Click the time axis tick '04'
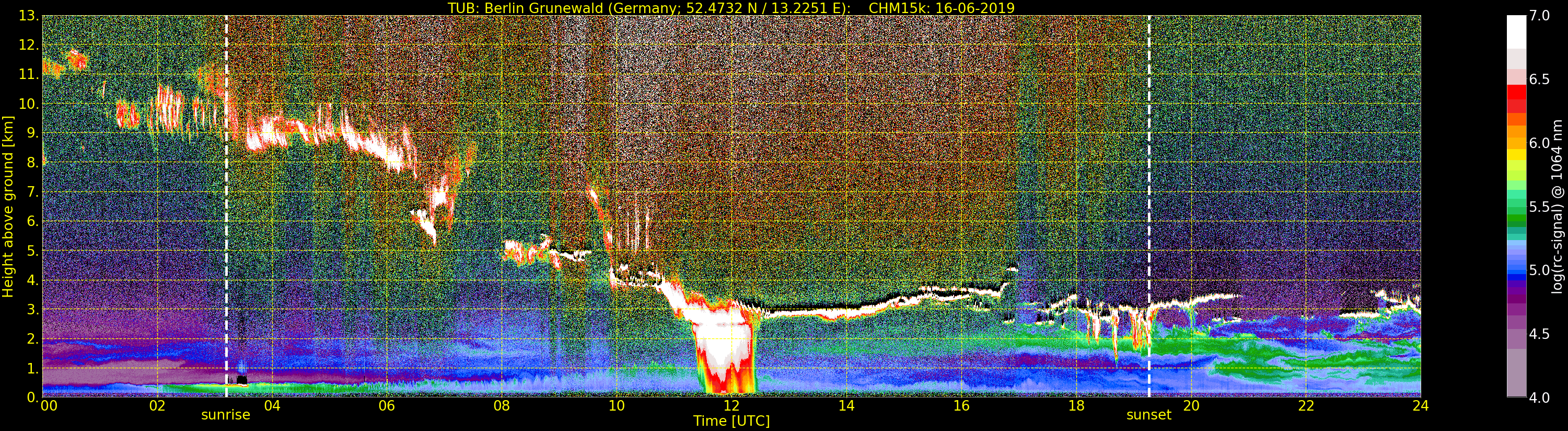The height and width of the screenshot is (431, 1568). 272,406
